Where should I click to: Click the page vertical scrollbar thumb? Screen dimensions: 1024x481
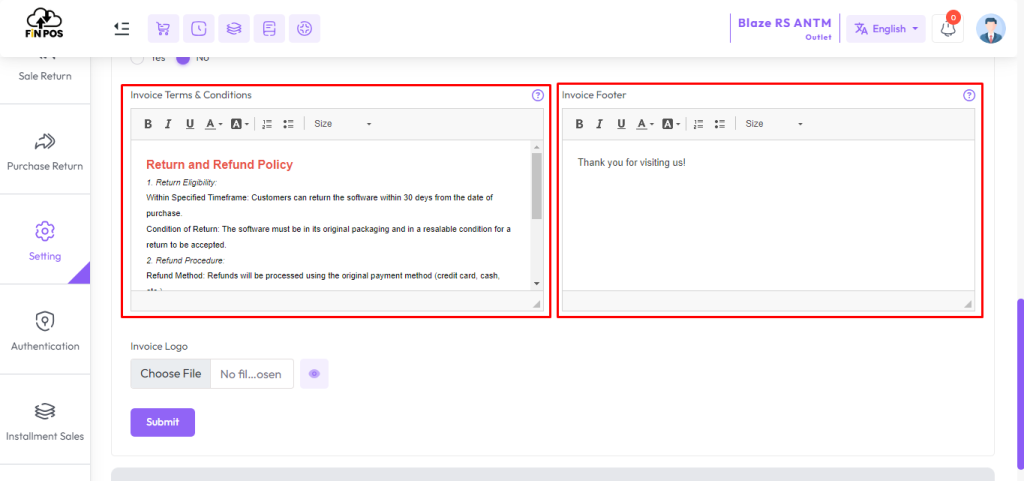pos(1019,385)
